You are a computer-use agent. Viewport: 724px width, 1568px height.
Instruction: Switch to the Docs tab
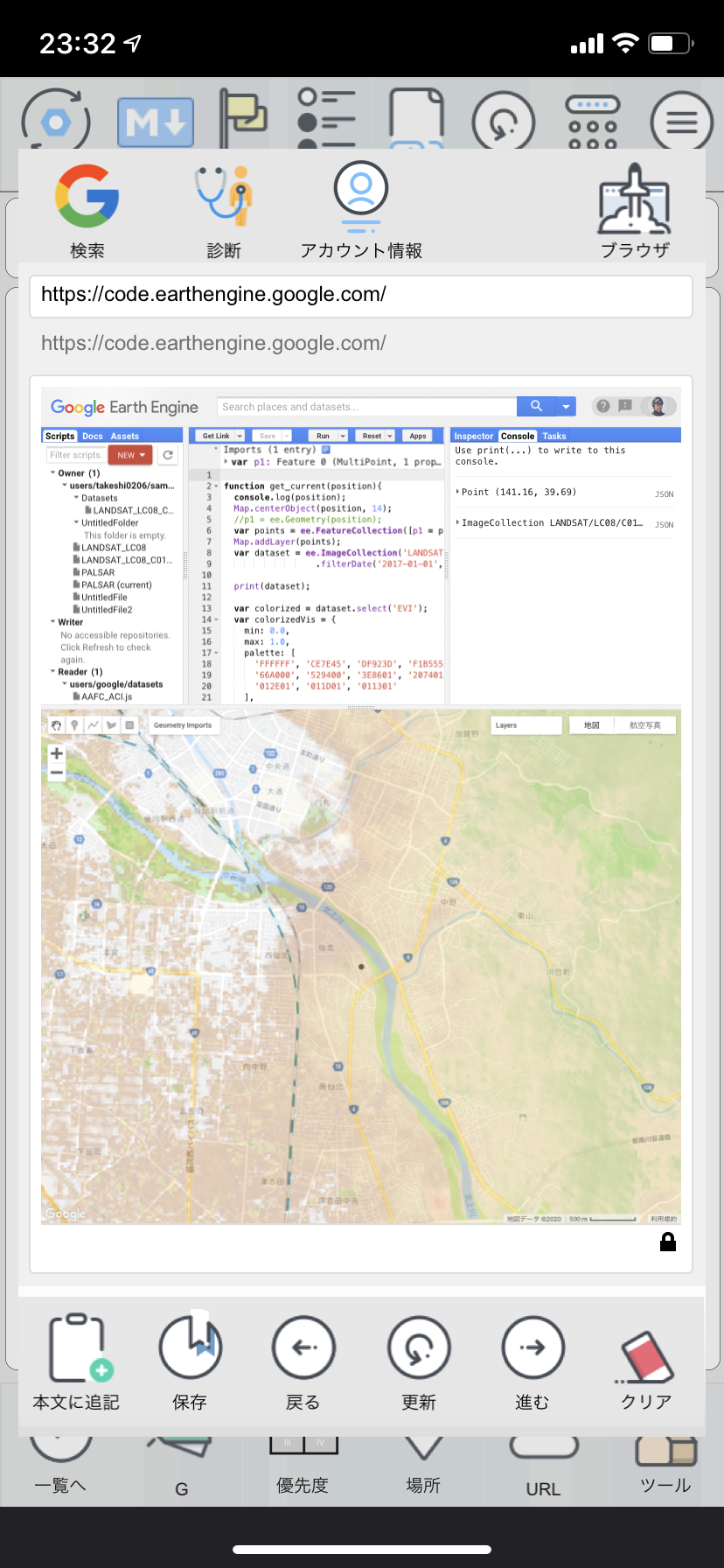click(x=93, y=436)
